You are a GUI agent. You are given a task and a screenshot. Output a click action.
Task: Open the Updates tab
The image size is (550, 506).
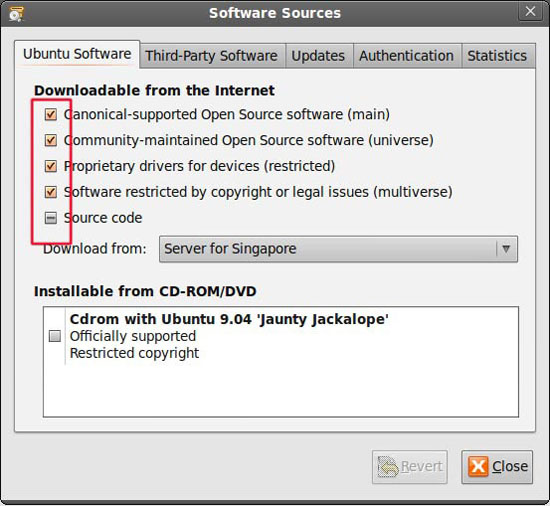(318, 56)
